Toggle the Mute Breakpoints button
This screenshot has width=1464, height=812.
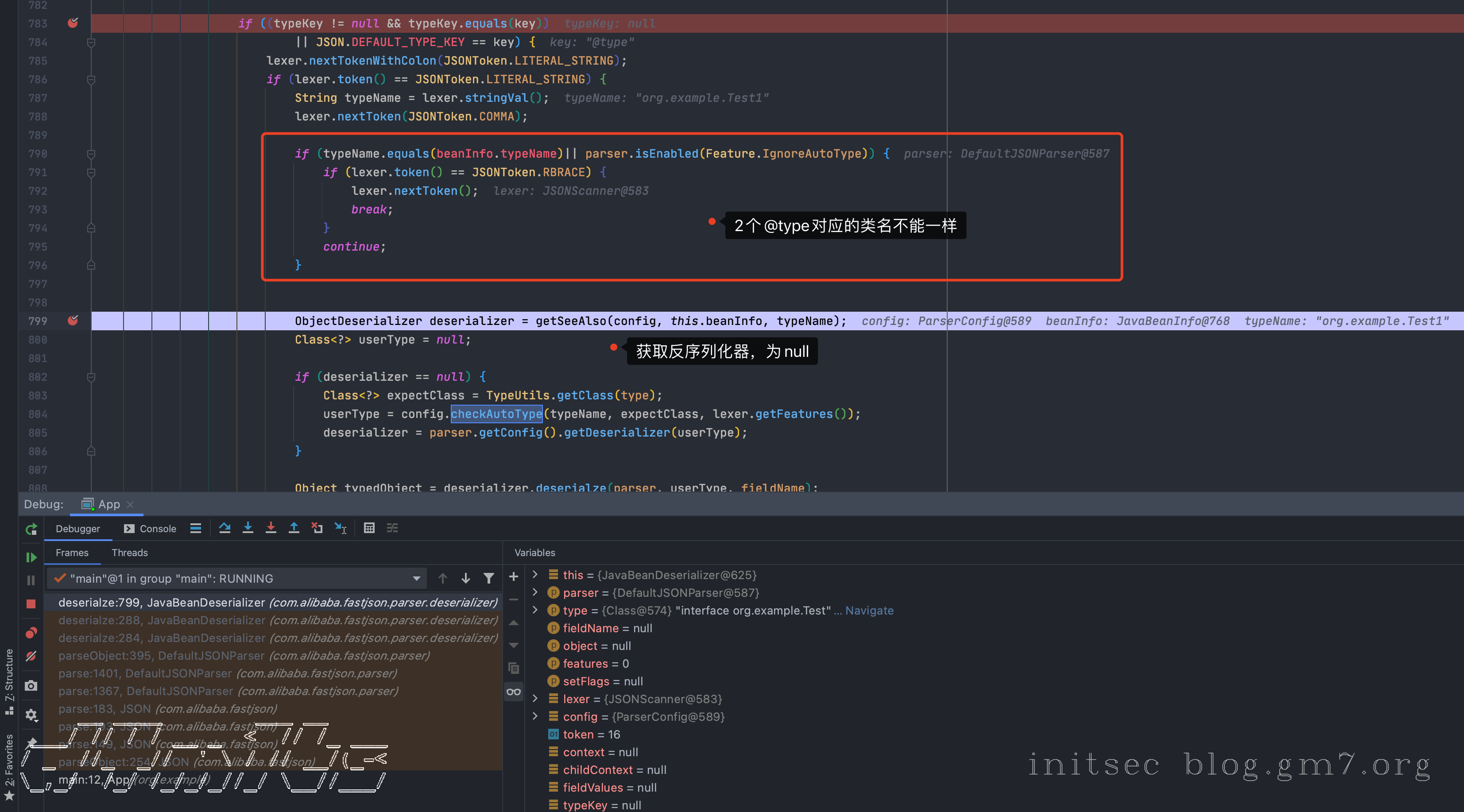(31, 656)
